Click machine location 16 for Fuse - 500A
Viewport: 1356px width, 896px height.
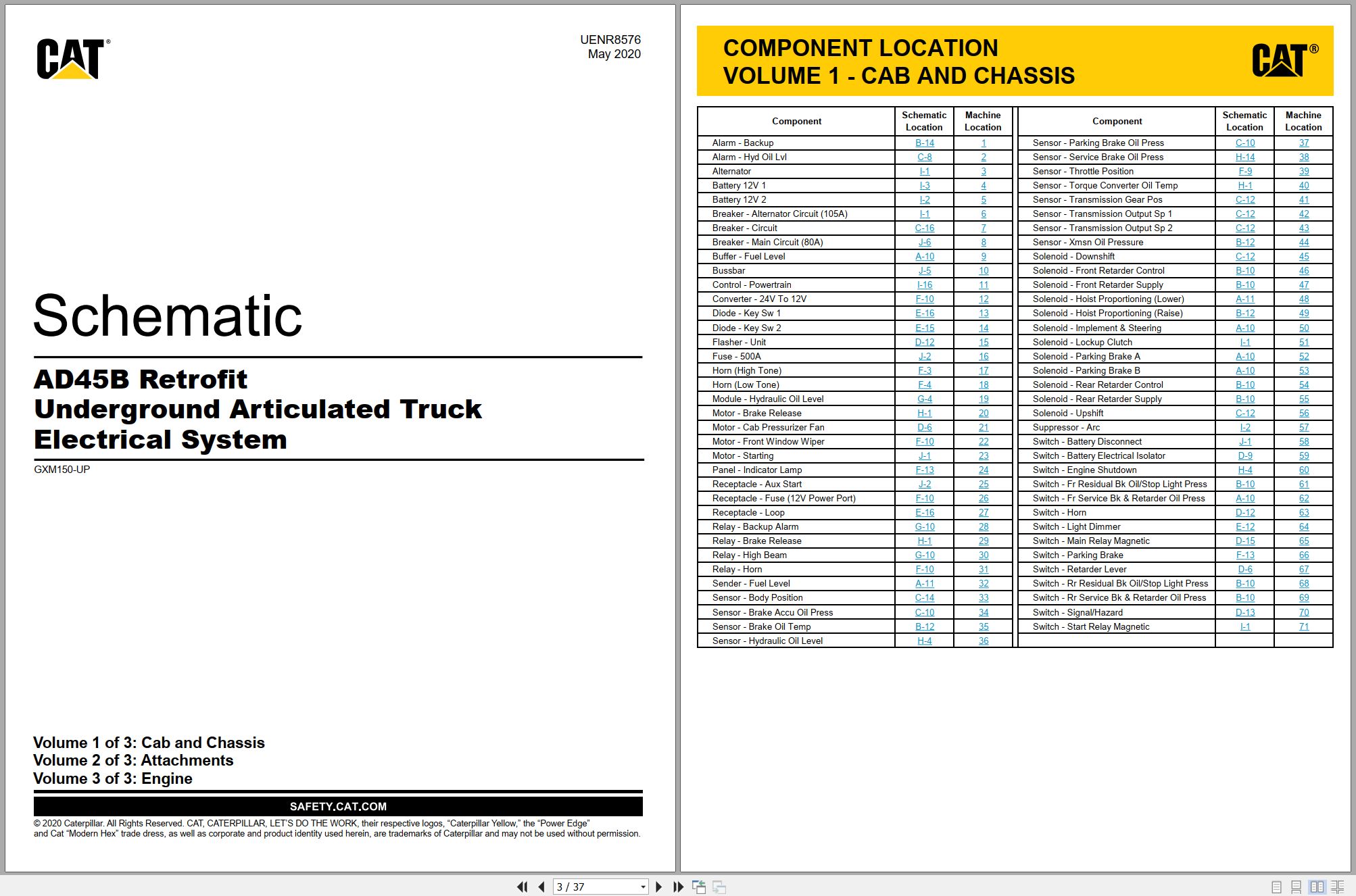[983, 356]
